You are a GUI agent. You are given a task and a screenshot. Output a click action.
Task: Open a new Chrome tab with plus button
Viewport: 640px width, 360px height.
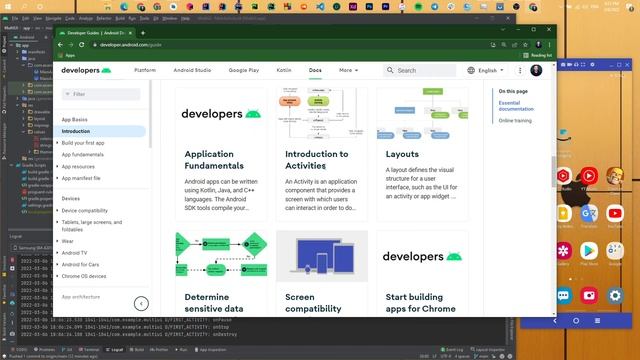tap(143, 33)
